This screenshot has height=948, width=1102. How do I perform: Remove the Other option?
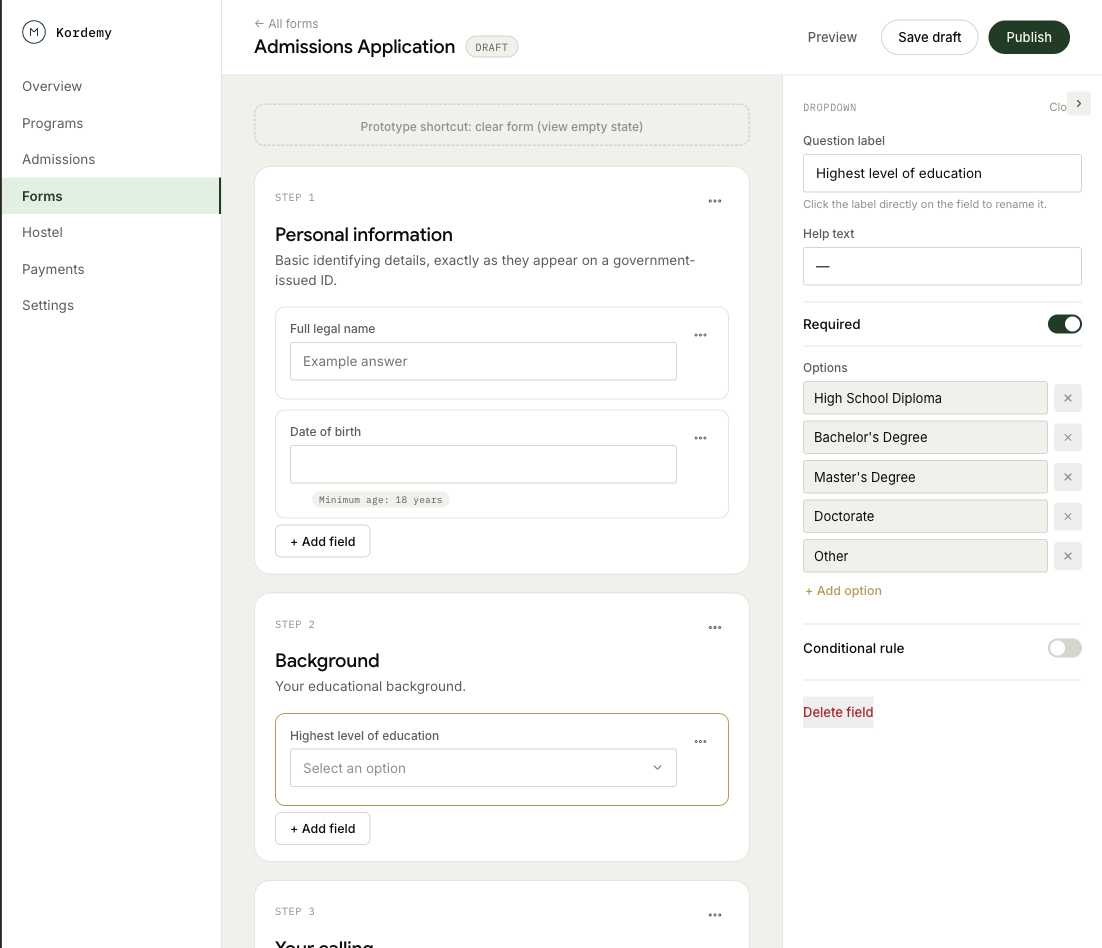[x=1068, y=556]
